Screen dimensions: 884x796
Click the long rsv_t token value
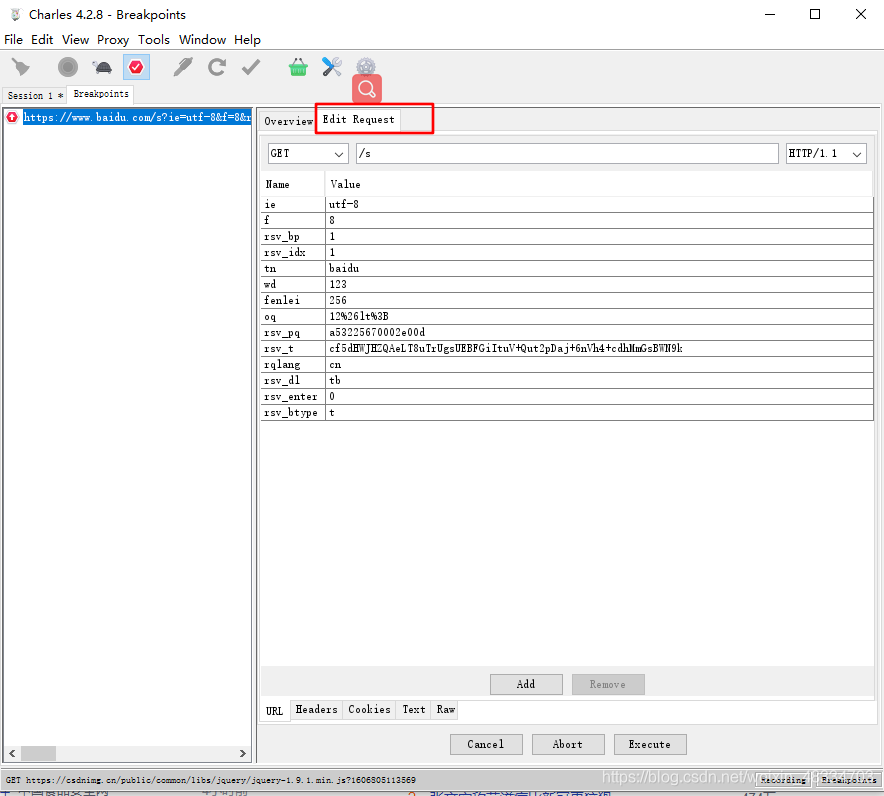point(599,348)
